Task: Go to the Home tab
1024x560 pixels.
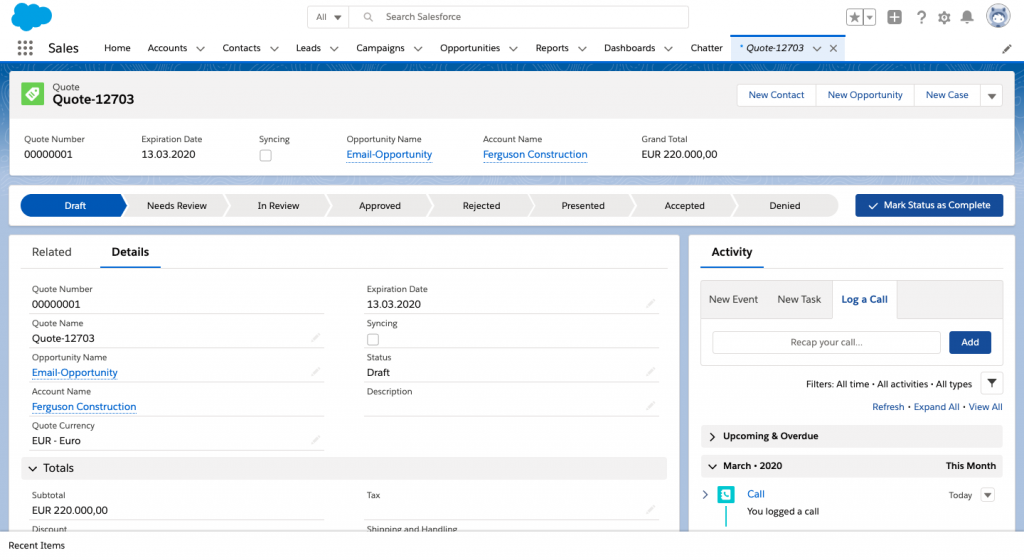Action: [118, 48]
